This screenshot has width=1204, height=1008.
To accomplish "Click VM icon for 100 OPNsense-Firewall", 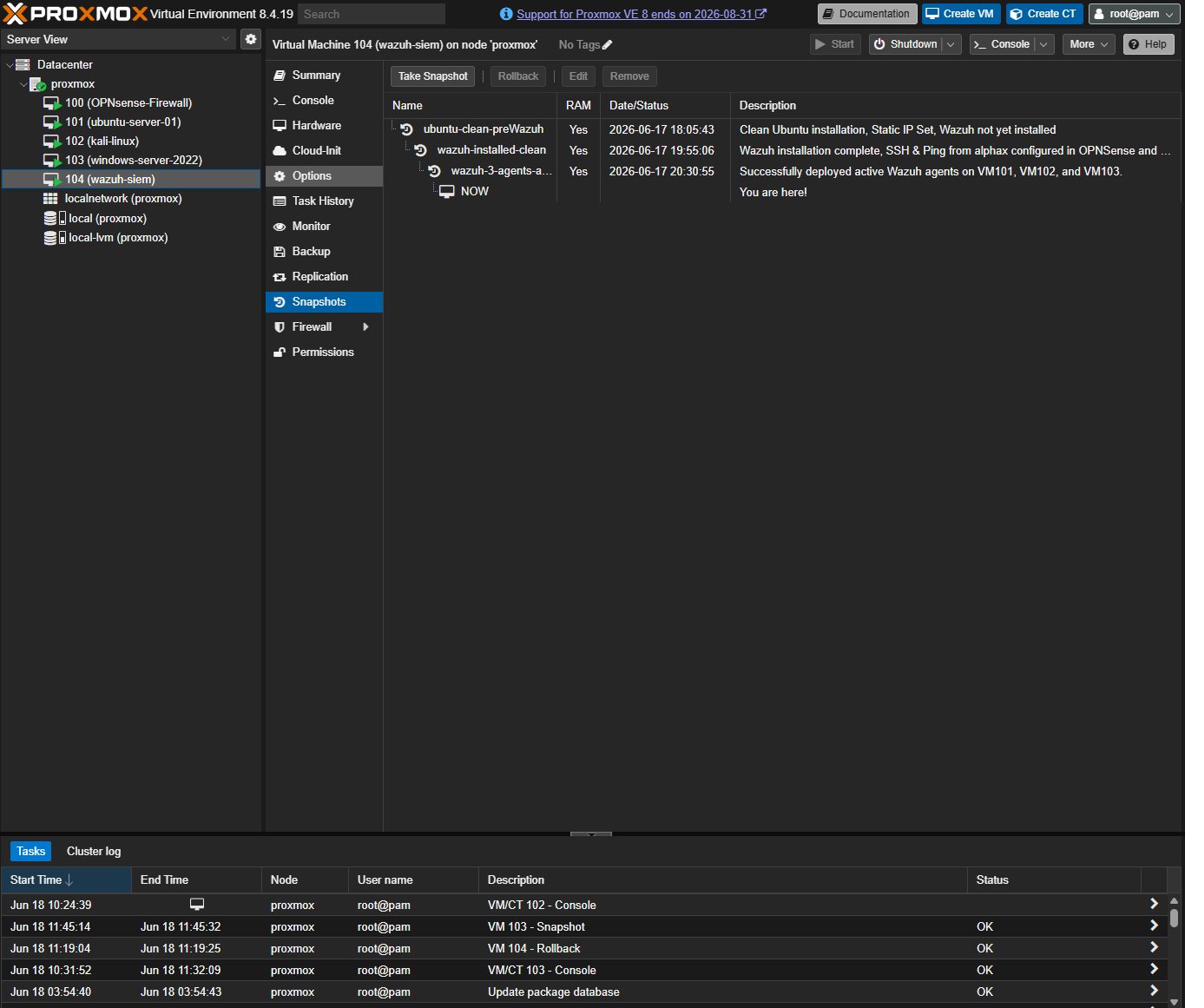I will click(x=52, y=103).
